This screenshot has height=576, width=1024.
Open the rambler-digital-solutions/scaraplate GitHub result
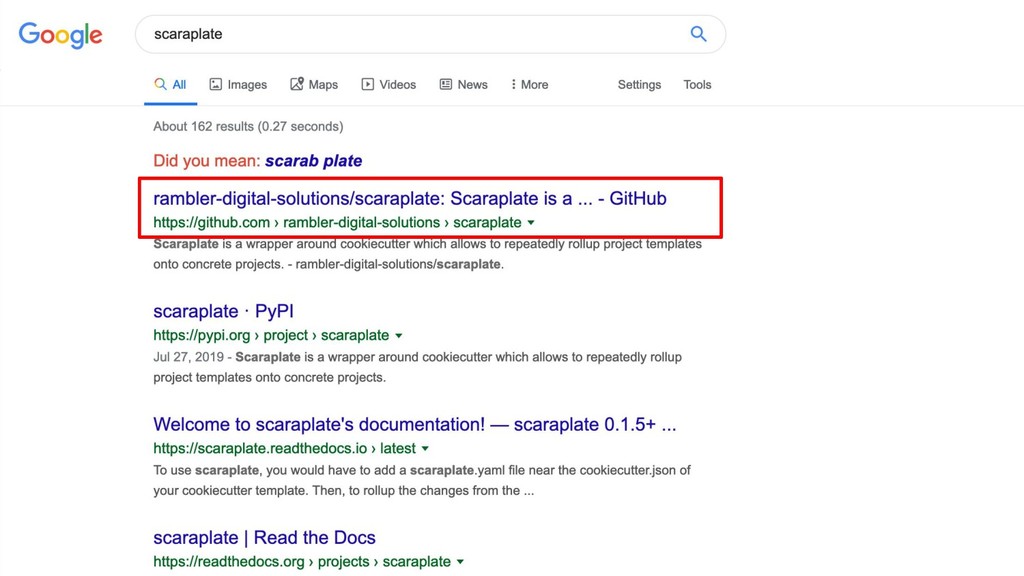409,199
